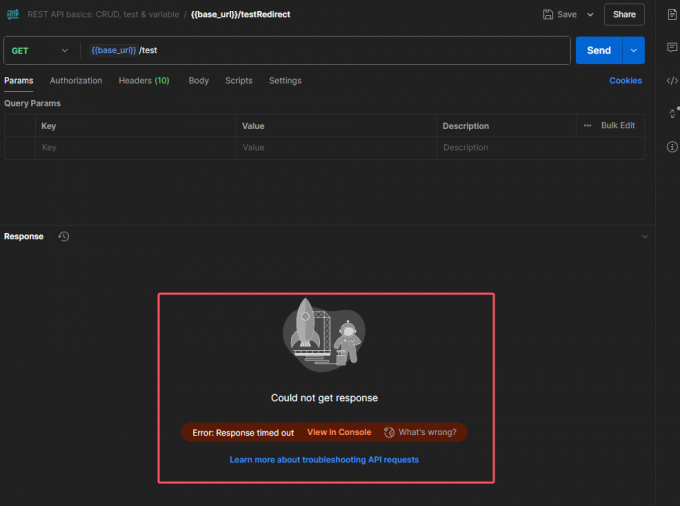The image size is (680, 506).
Task: Switch to the Authorization tab
Action: (76, 81)
